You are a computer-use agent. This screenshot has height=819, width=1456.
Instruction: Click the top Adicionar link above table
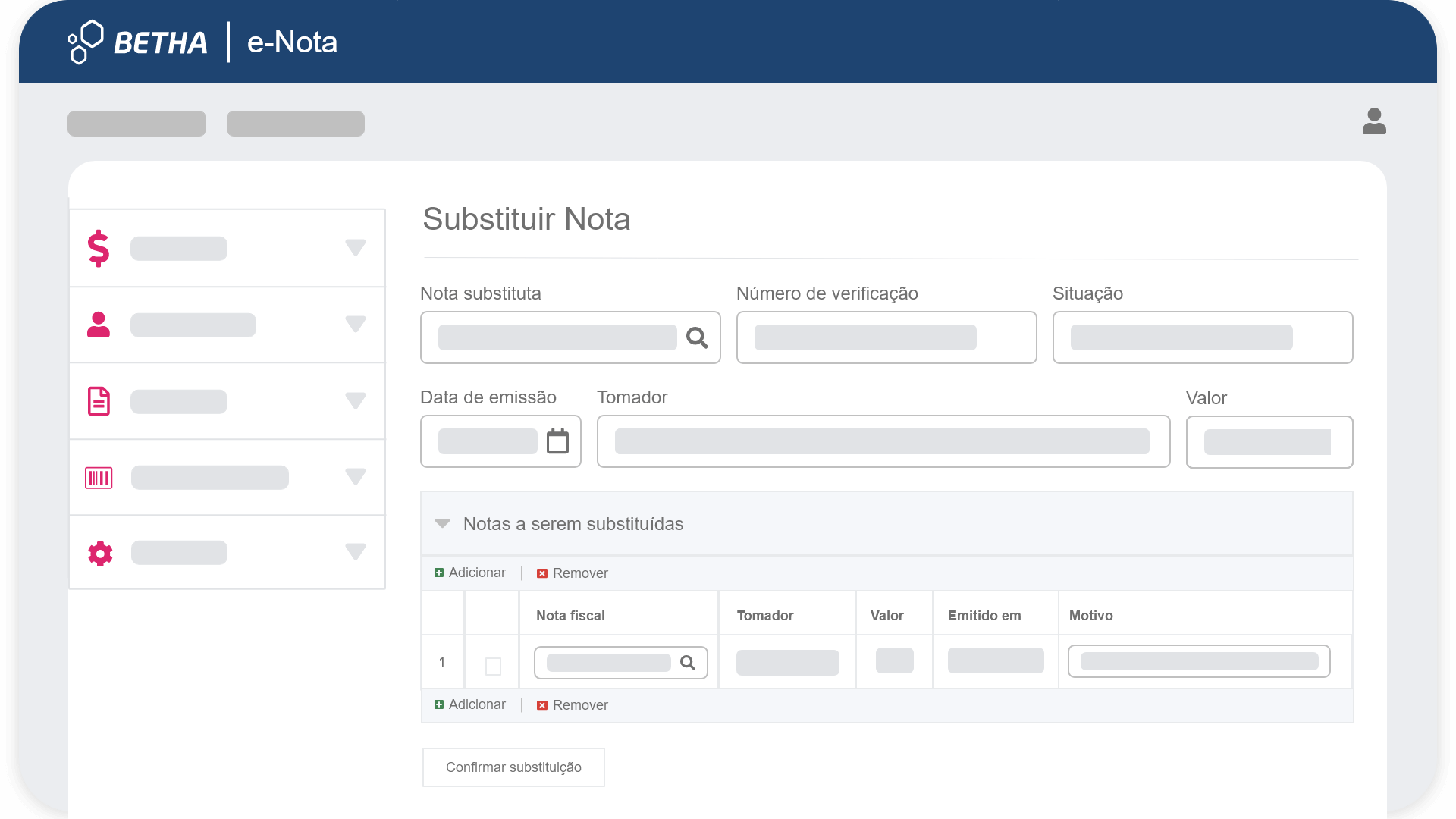pyautogui.click(x=470, y=573)
